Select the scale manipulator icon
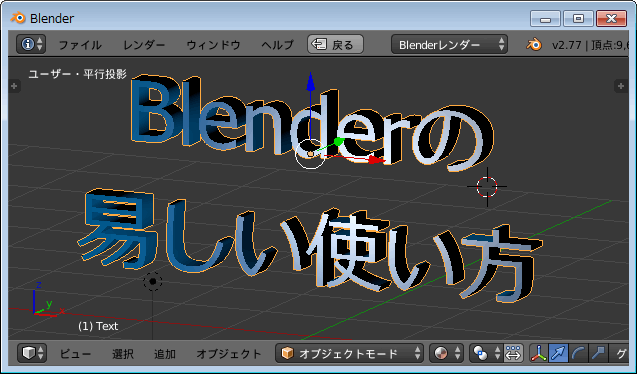 (x=597, y=353)
